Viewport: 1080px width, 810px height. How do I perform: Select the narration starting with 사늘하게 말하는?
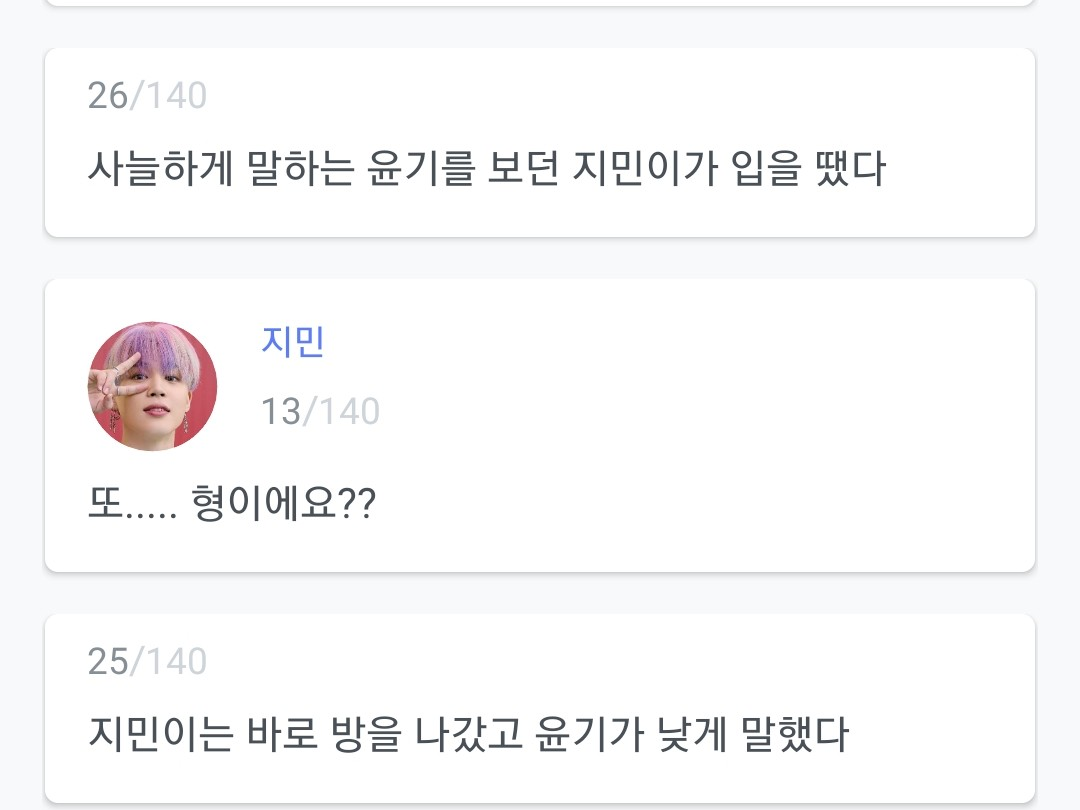tap(486, 169)
